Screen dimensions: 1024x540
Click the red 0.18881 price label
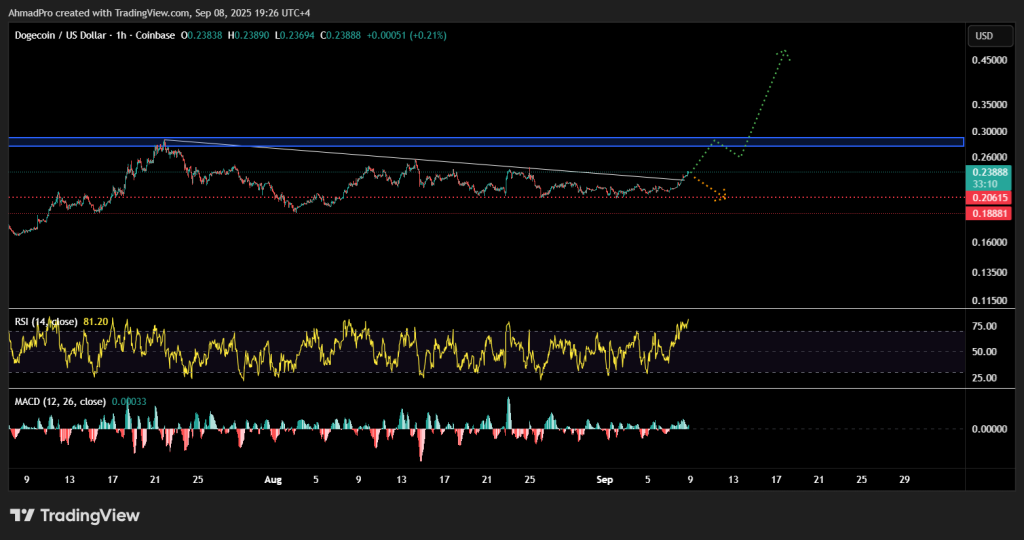[x=988, y=213]
